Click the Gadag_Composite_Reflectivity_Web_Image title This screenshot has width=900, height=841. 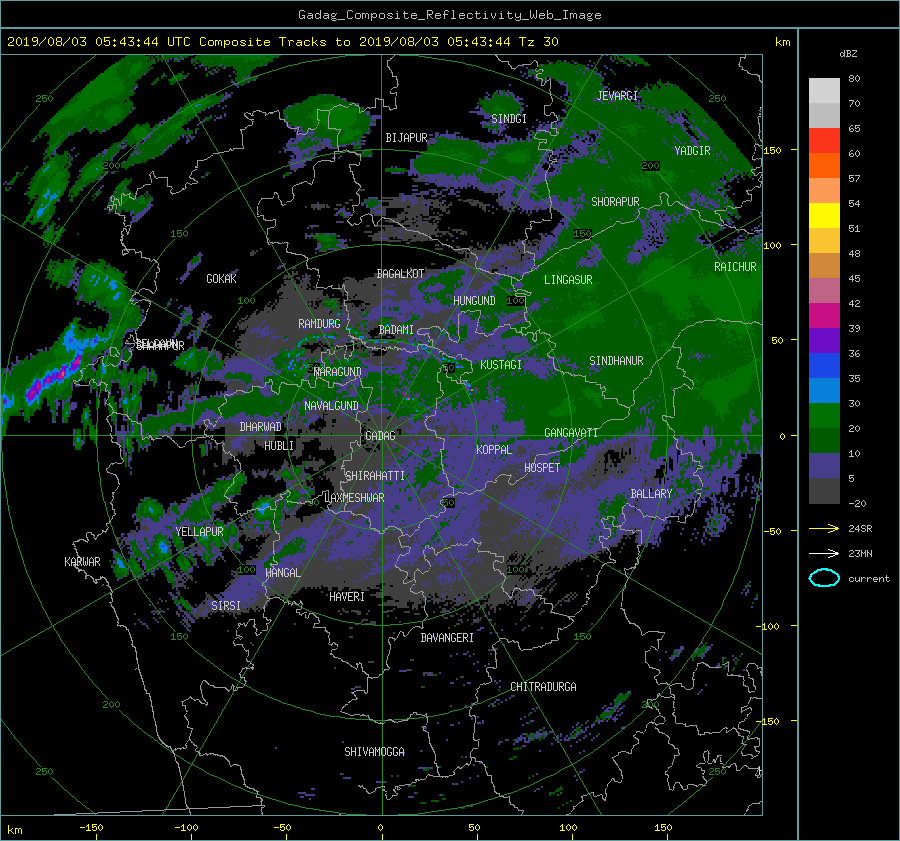pyautogui.click(x=449, y=15)
